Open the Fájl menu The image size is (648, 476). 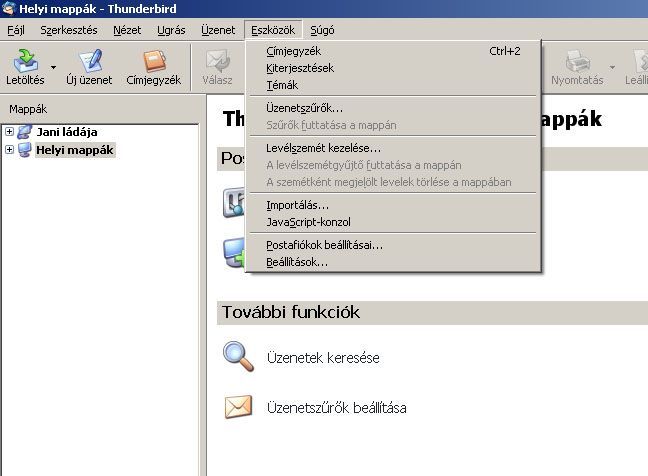tap(16, 30)
